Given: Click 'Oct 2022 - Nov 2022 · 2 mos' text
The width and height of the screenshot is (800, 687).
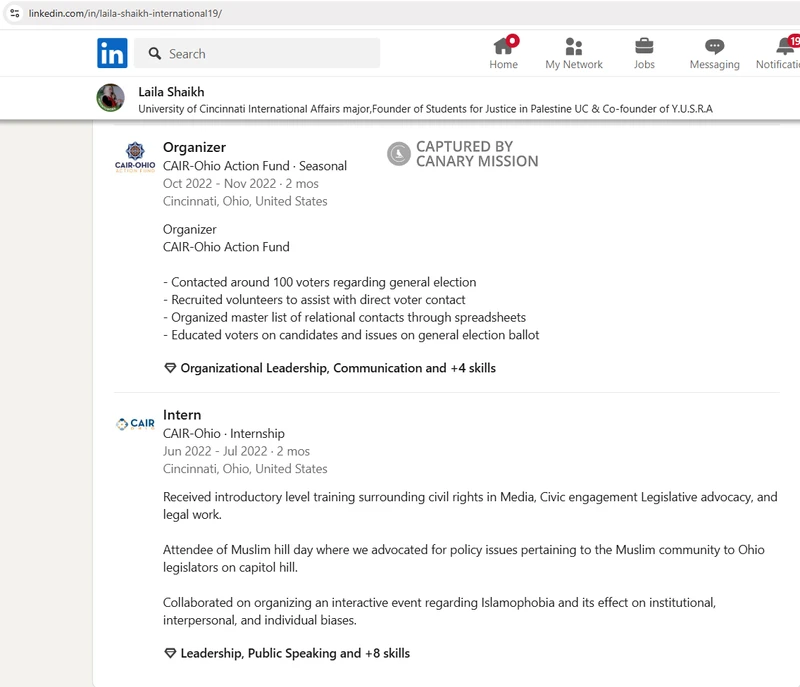Looking at the screenshot, I should [x=240, y=184].
